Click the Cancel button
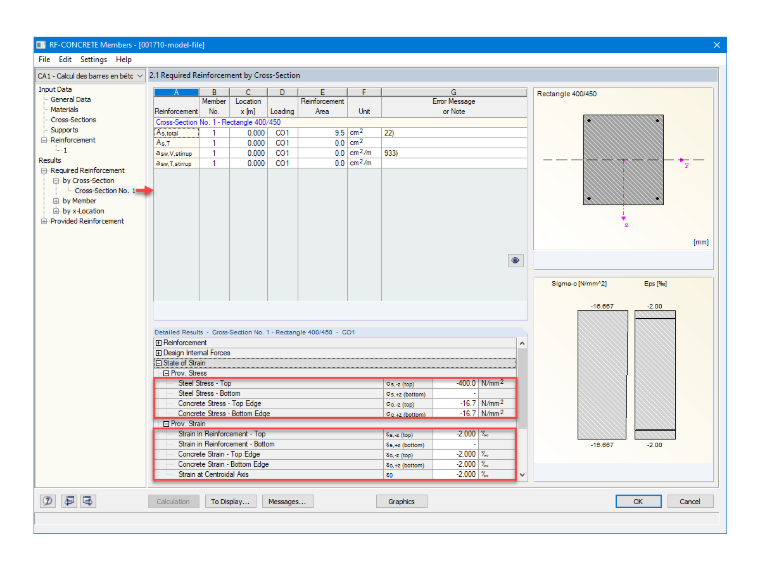Viewport: 760px width, 570px height. click(690, 501)
